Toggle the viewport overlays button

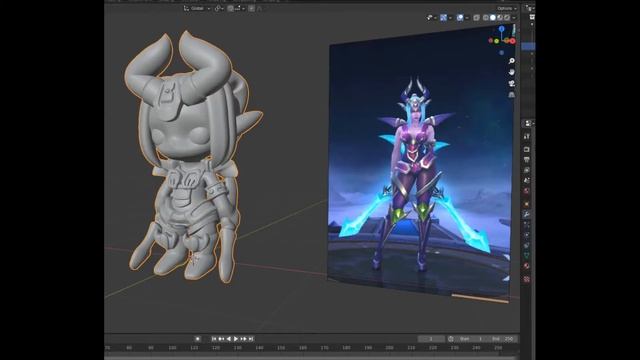coord(460,18)
